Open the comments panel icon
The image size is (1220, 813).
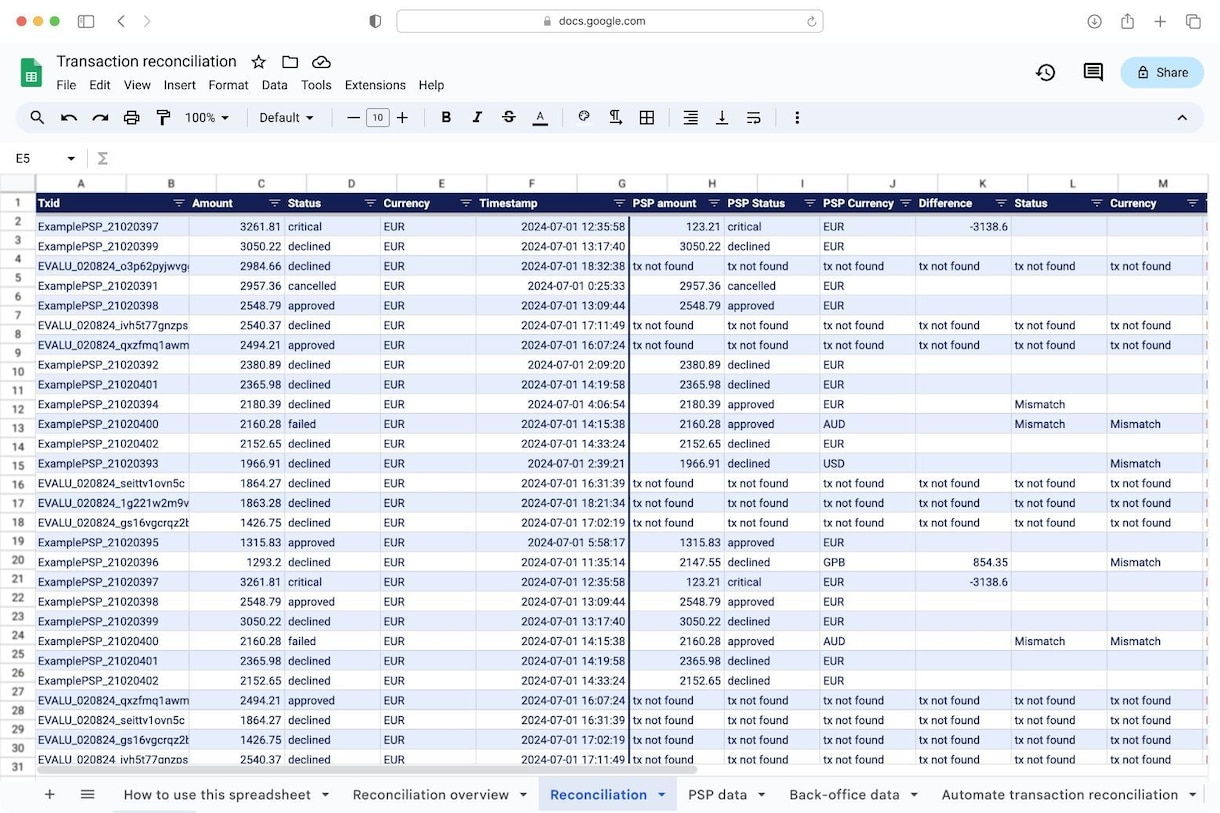(1093, 72)
